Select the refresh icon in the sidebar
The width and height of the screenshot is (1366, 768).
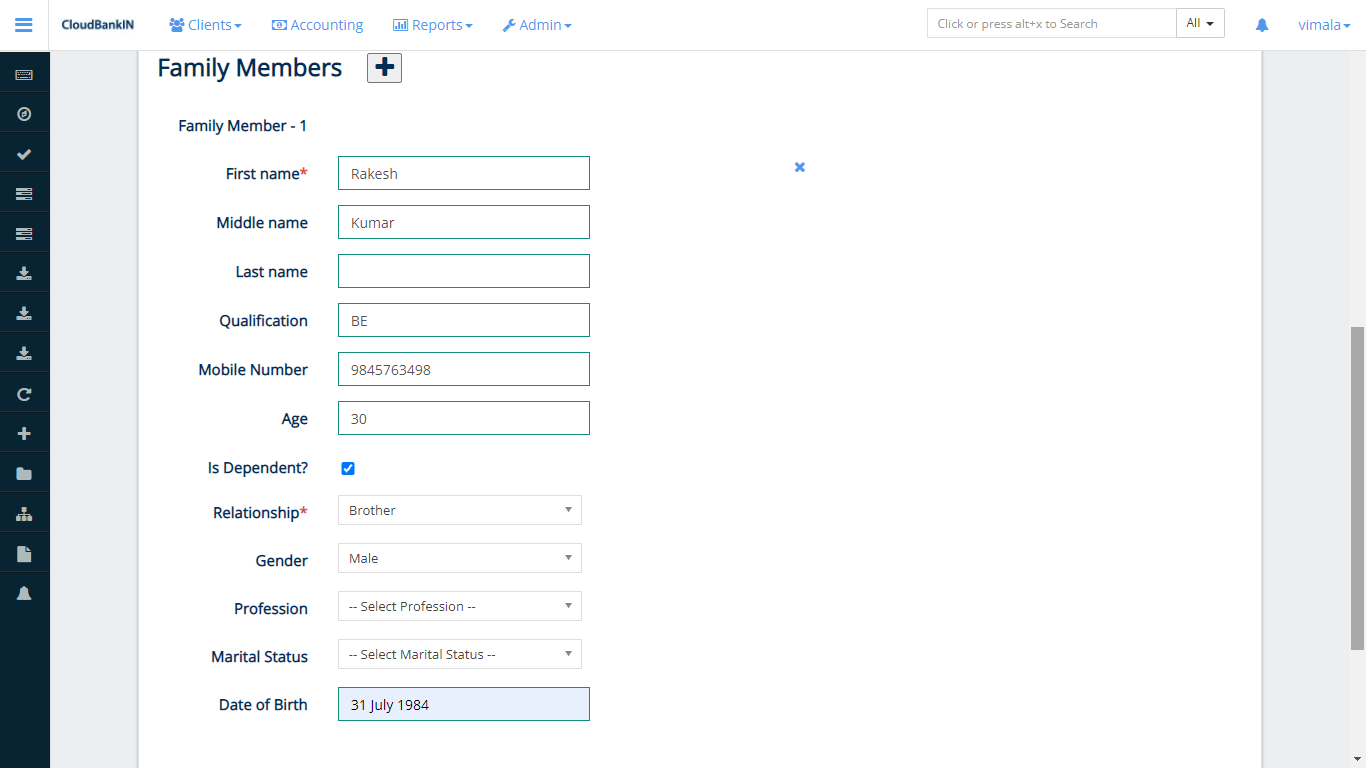[24, 393]
